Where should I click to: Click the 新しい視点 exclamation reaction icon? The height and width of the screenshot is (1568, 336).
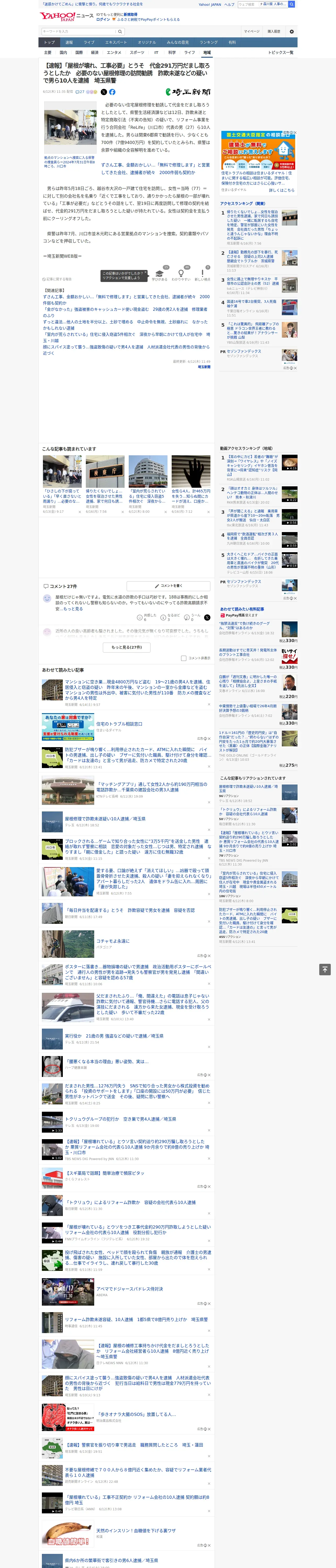pos(203,273)
